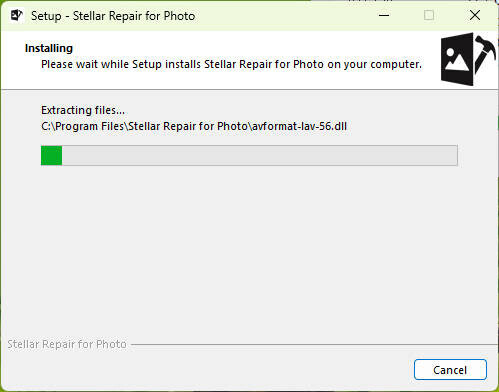This screenshot has width=499, height=392.
Task: Click the blank gray area below progress bar
Action: pyautogui.click(x=249, y=250)
